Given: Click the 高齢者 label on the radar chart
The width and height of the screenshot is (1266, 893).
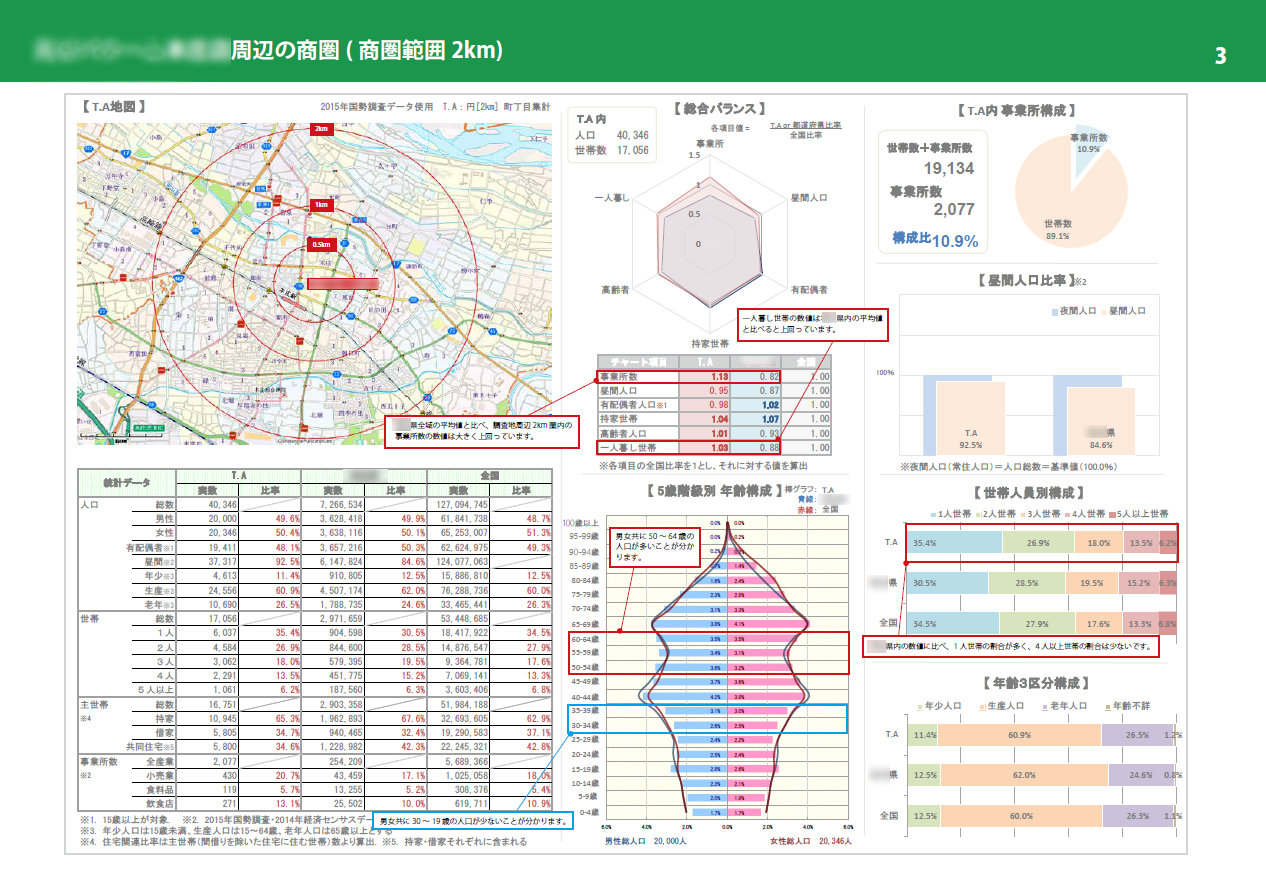Looking at the screenshot, I should pyautogui.click(x=615, y=289).
